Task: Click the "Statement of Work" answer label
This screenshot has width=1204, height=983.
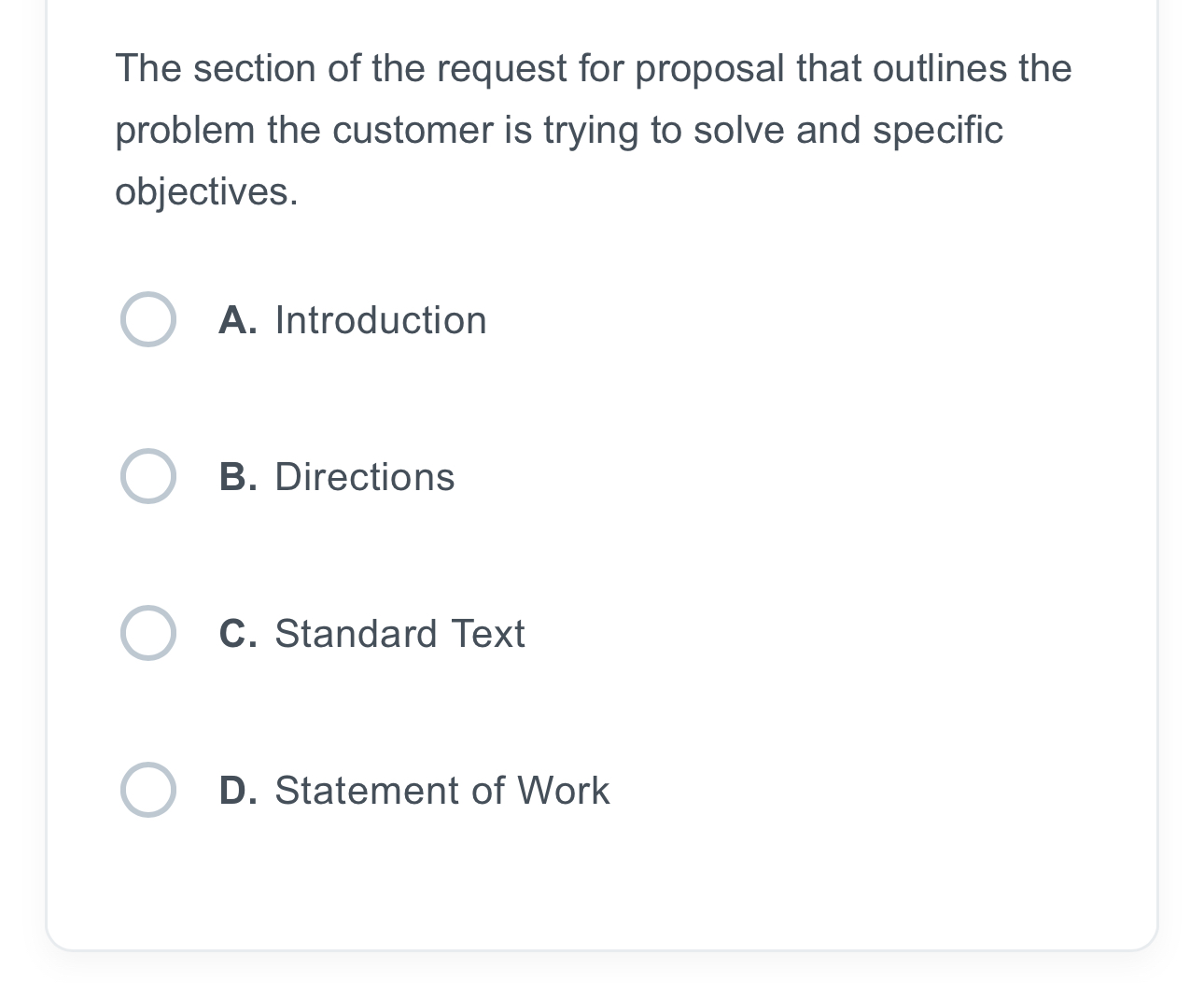Action: (441, 791)
